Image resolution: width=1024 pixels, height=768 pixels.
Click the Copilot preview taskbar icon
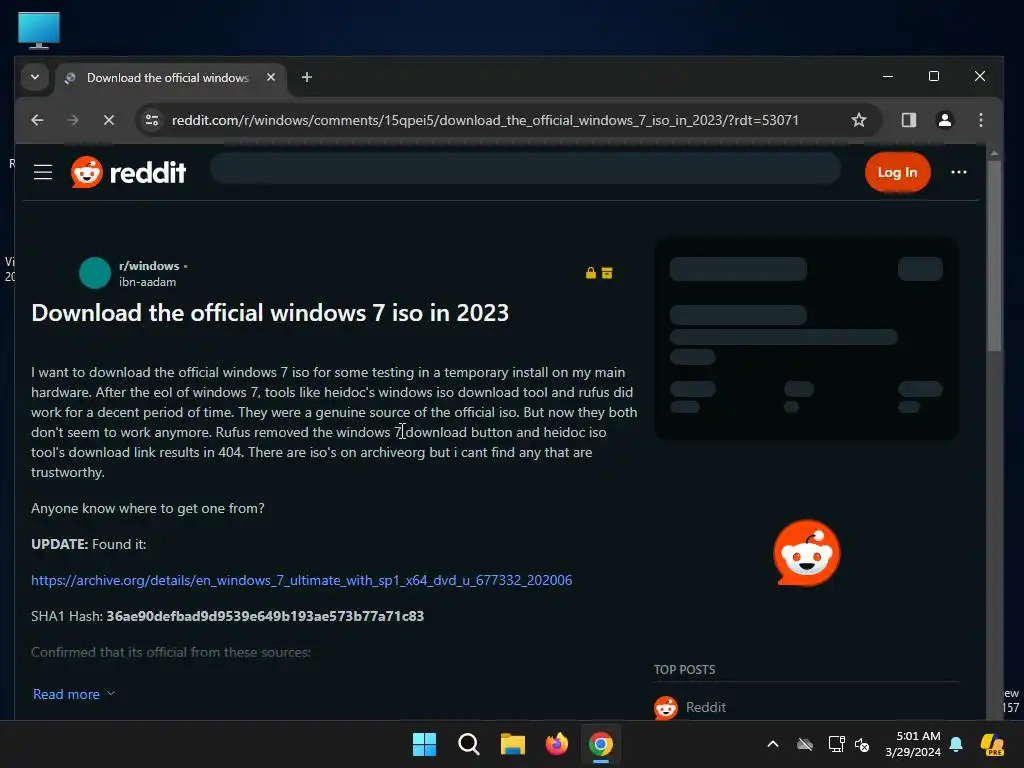(x=992, y=744)
